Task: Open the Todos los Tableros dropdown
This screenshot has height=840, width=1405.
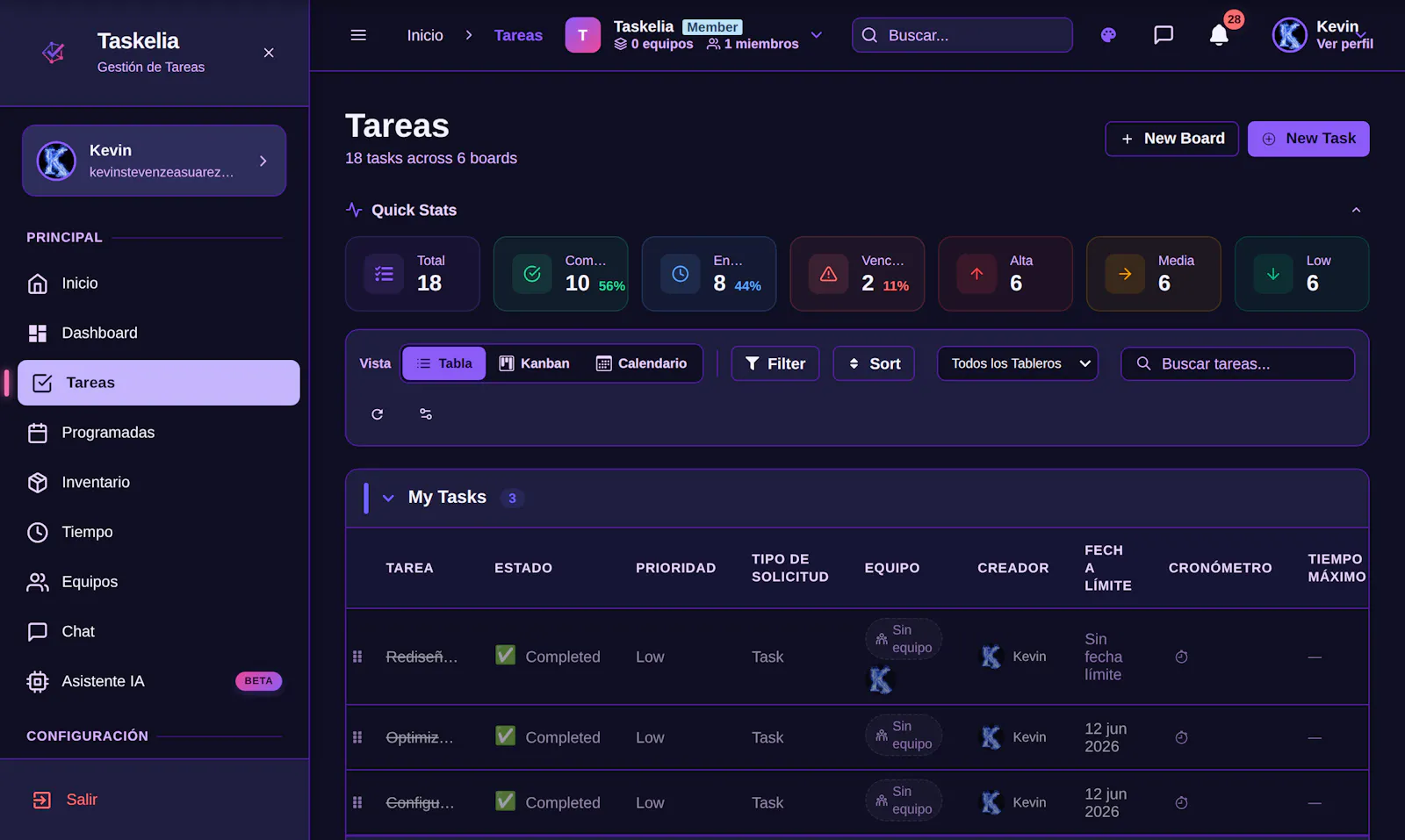Action: [x=1018, y=363]
